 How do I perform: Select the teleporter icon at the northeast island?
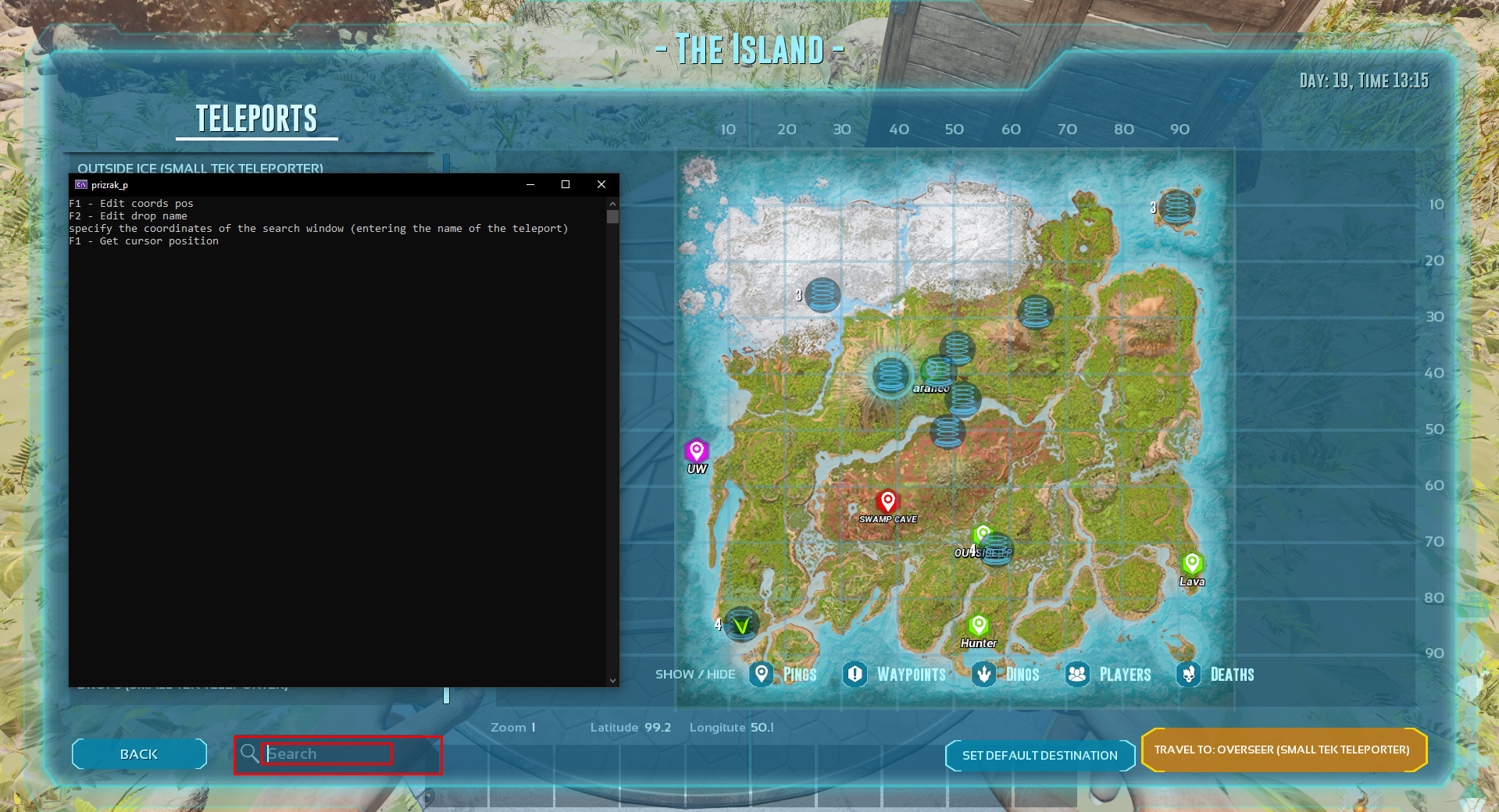click(1176, 207)
